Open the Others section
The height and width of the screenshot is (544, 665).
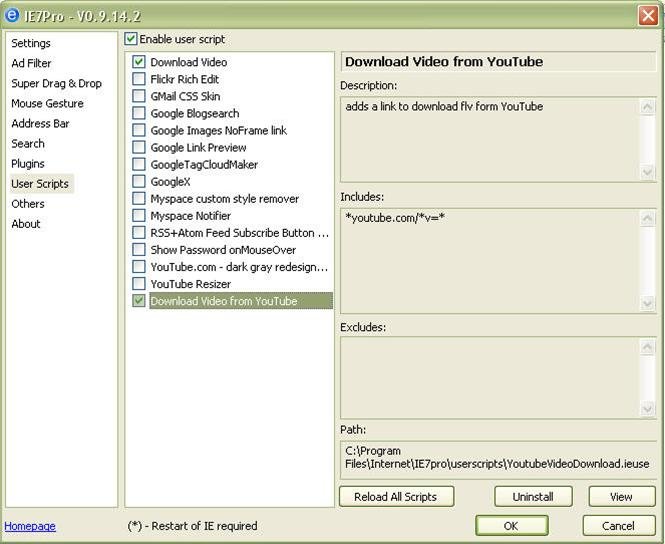28,204
